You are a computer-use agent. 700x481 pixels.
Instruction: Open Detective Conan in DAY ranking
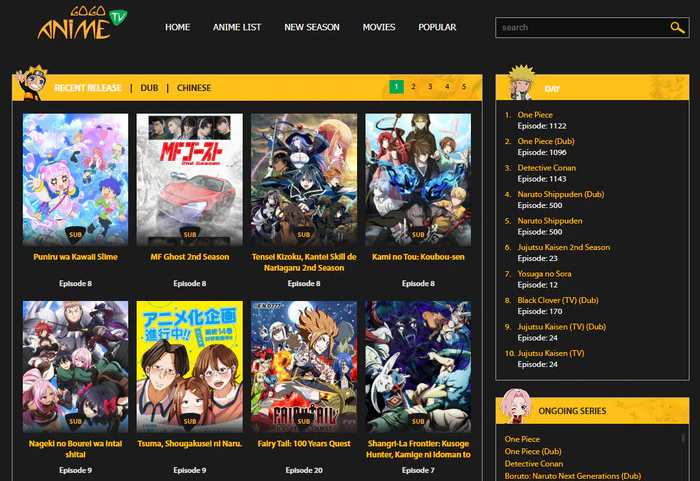546,168
